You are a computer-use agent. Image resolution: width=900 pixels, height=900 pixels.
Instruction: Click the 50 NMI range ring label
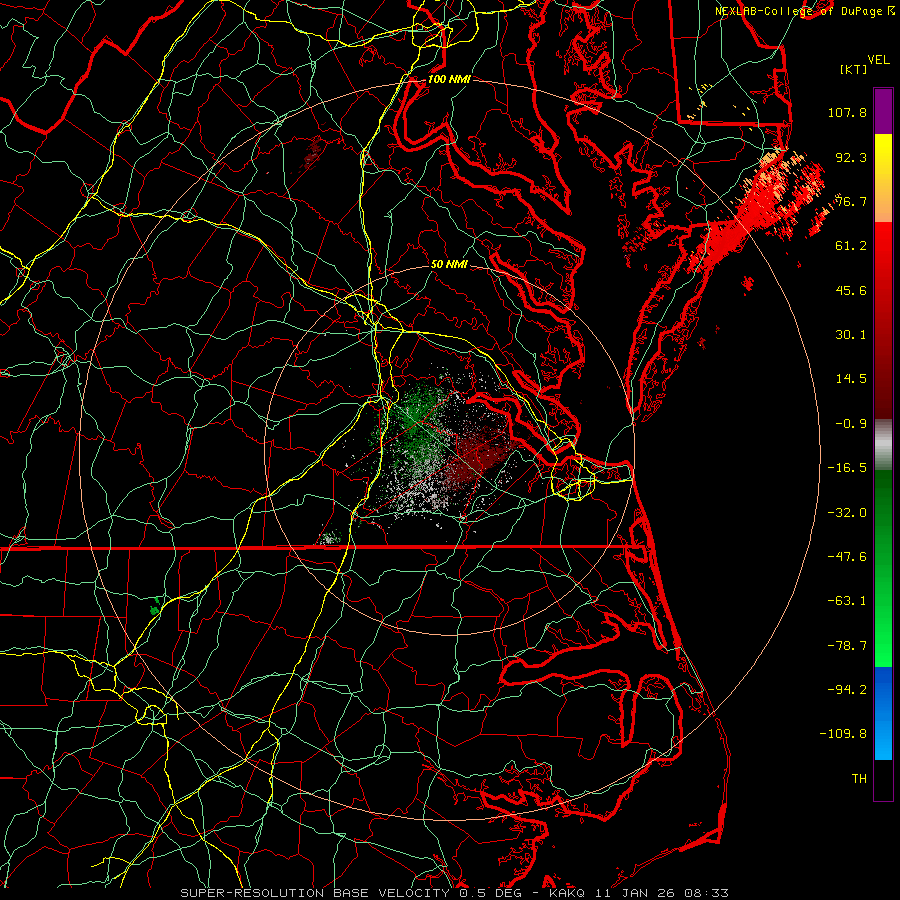[449, 265]
